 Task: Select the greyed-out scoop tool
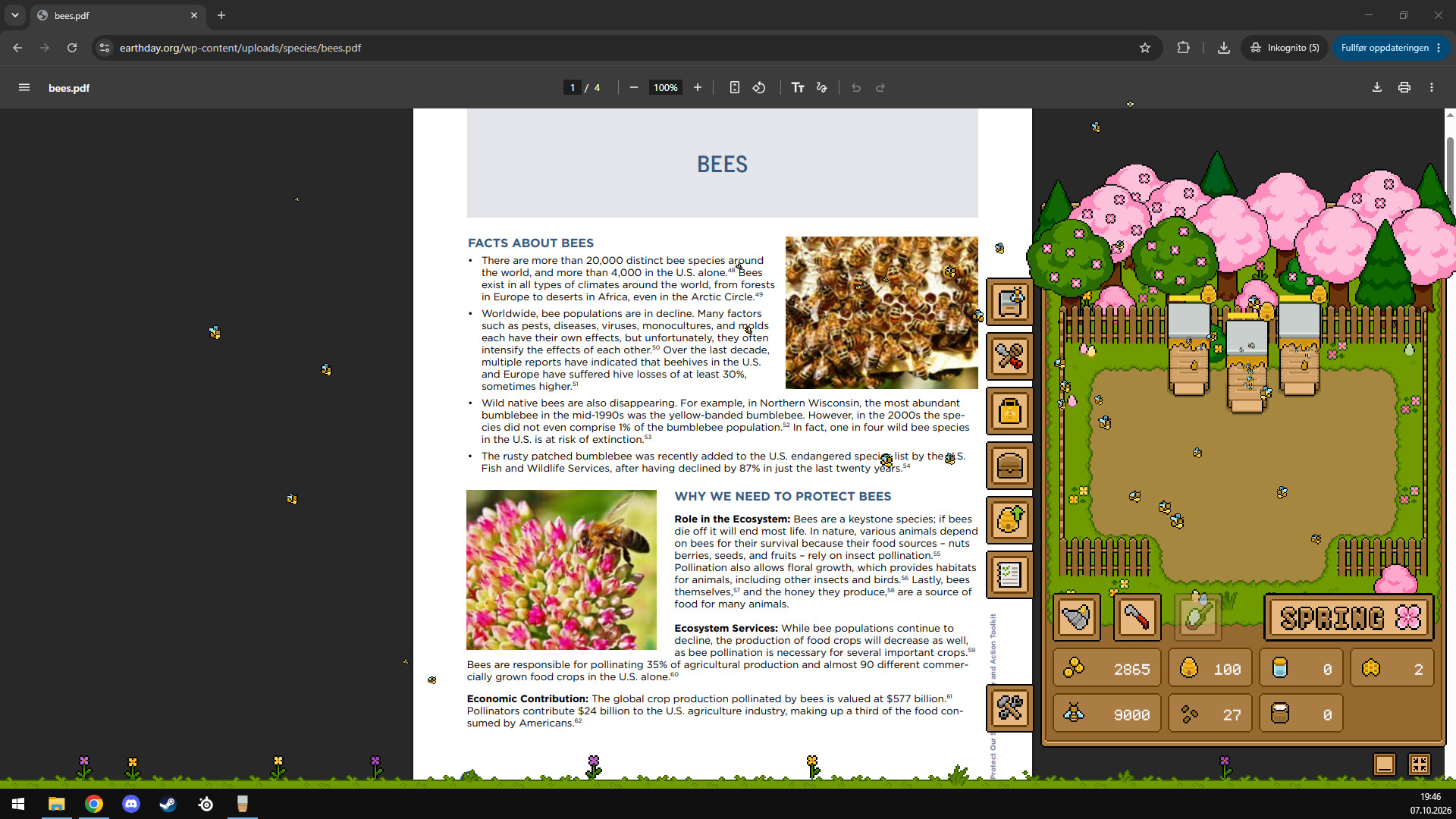pyautogui.click(x=1197, y=617)
